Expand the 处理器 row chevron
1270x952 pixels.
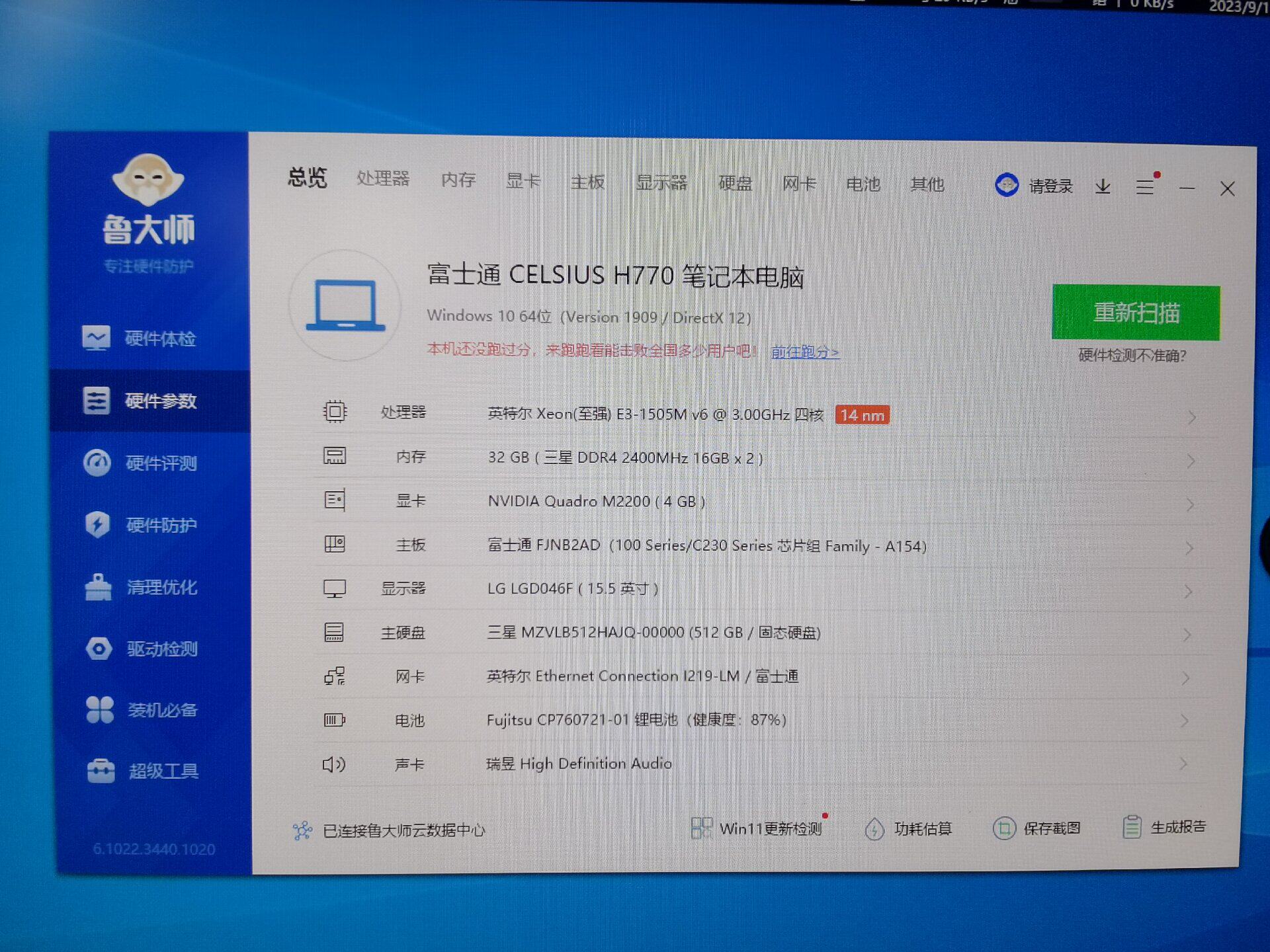pos(1191,417)
